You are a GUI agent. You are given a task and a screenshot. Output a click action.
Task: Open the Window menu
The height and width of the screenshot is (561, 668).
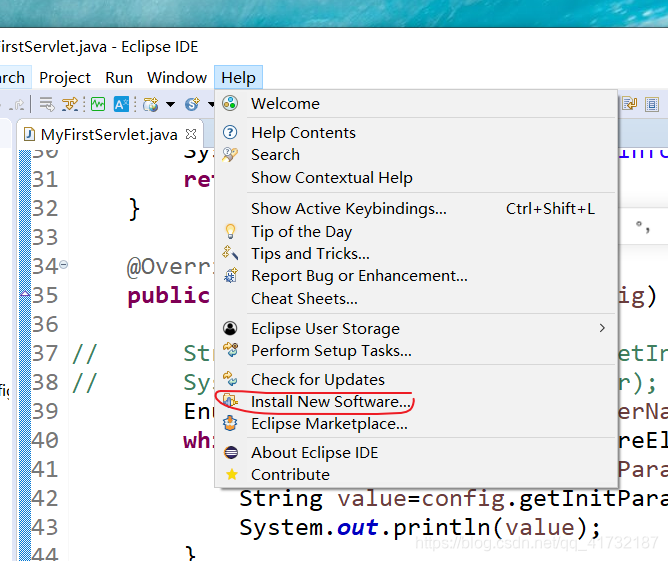click(x=177, y=78)
